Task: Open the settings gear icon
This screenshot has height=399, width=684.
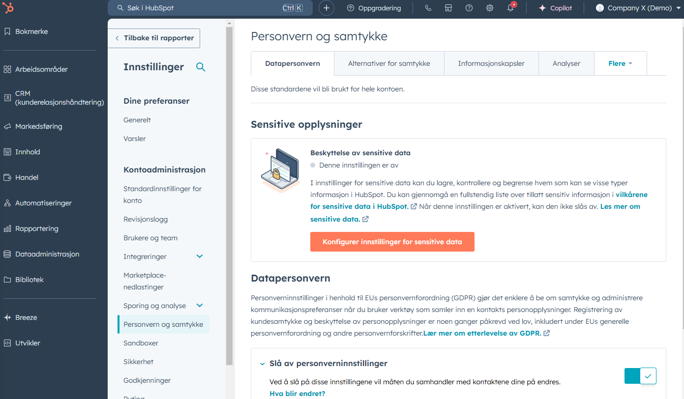Action: [x=490, y=8]
